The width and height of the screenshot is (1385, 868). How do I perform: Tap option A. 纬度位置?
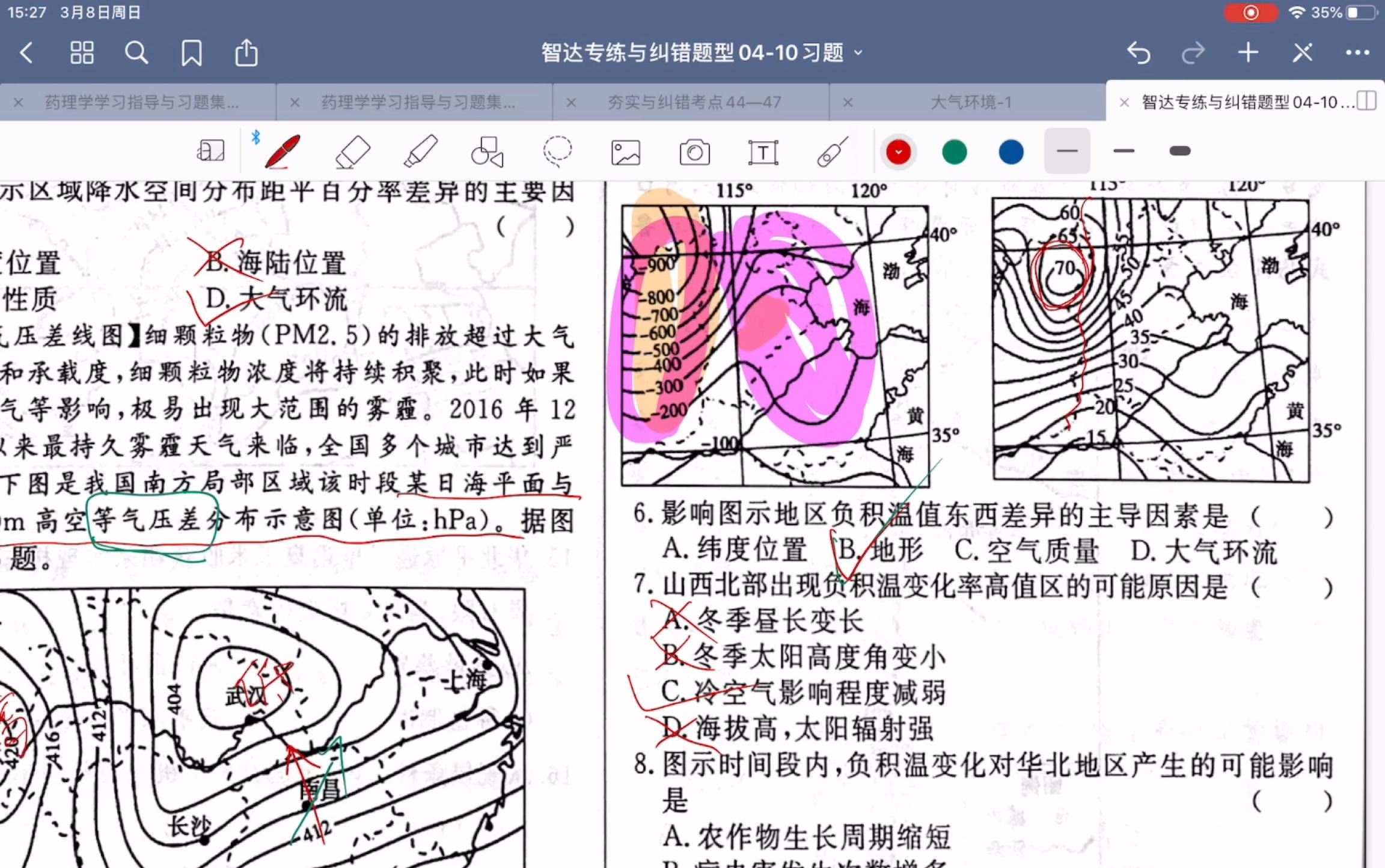tap(735, 549)
